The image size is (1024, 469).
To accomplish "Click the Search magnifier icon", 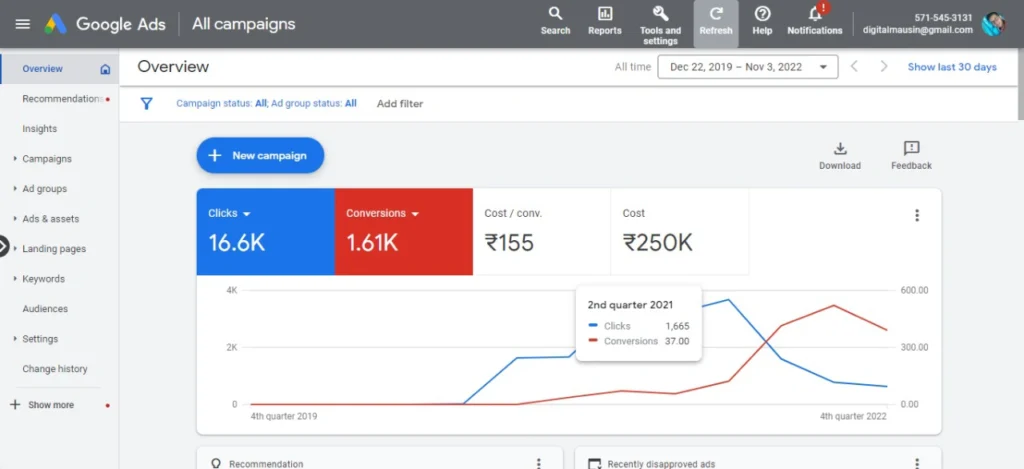I will pos(555,14).
